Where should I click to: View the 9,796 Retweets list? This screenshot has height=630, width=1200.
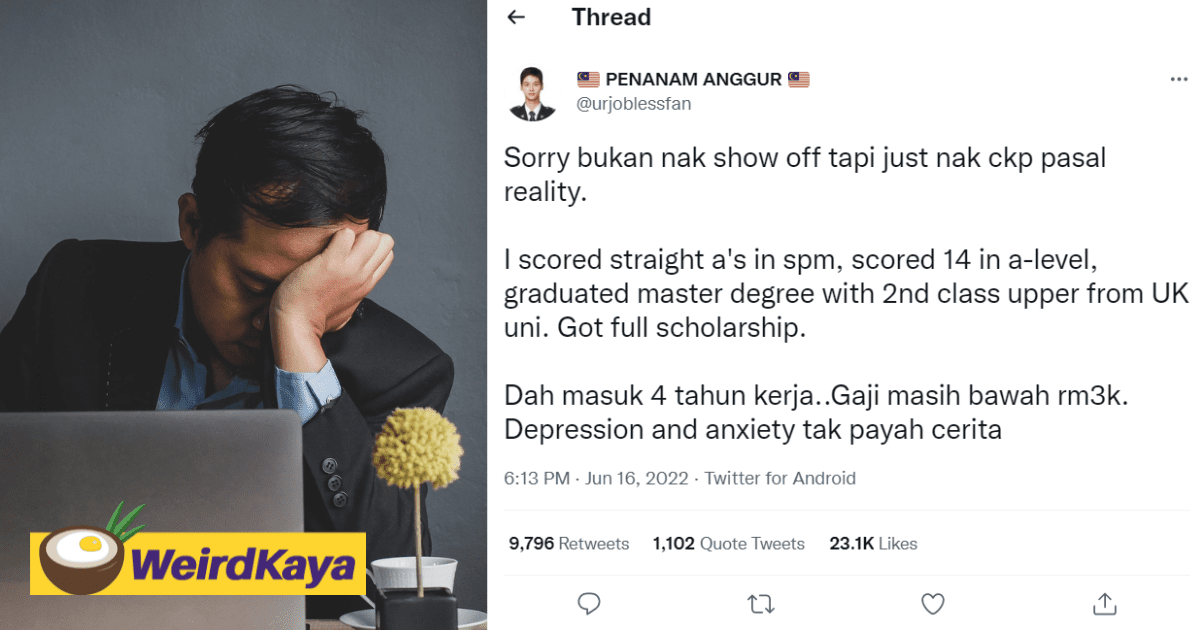[569, 544]
